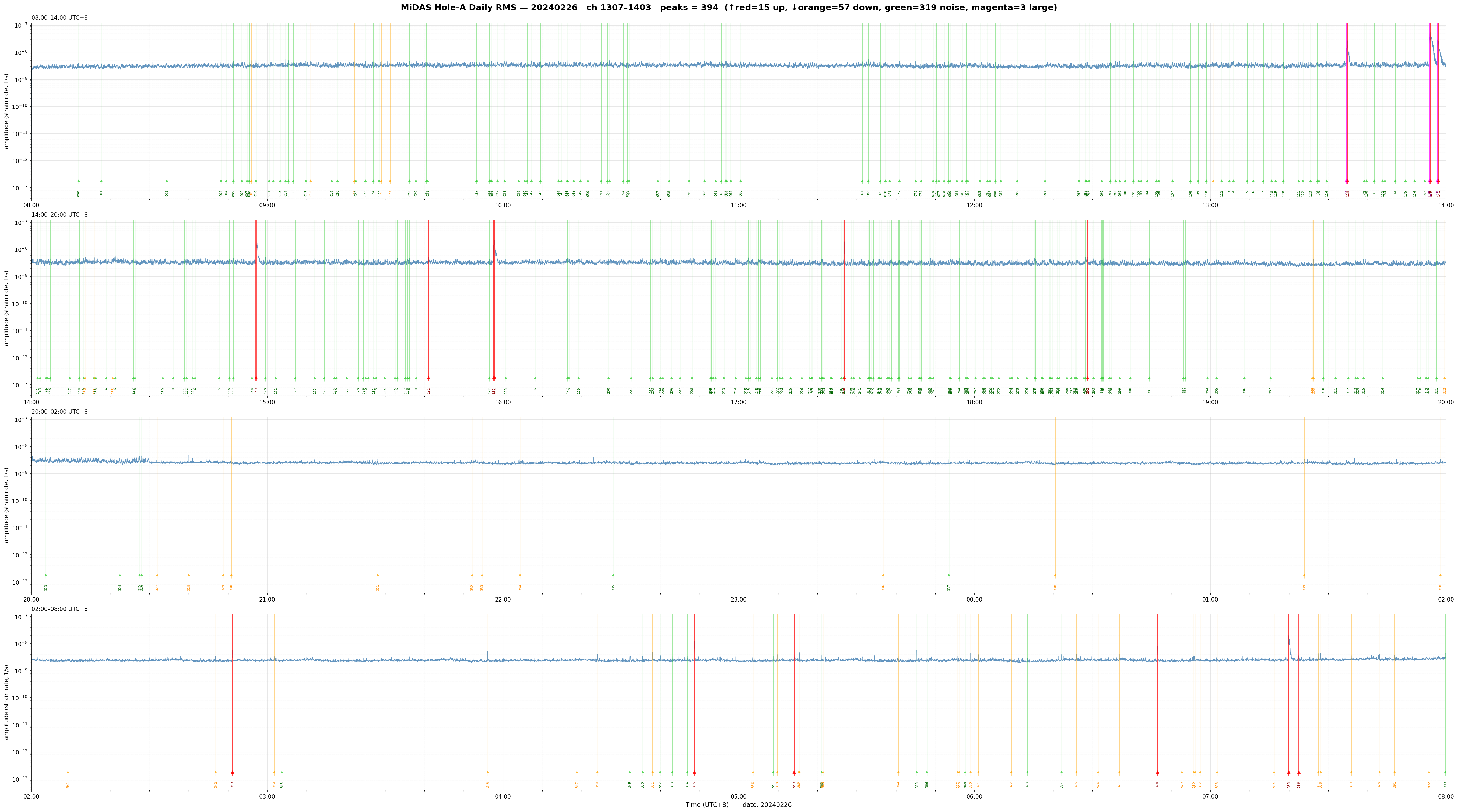Click the 00:00 time tick label
1458x812 pixels.
coord(974,600)
